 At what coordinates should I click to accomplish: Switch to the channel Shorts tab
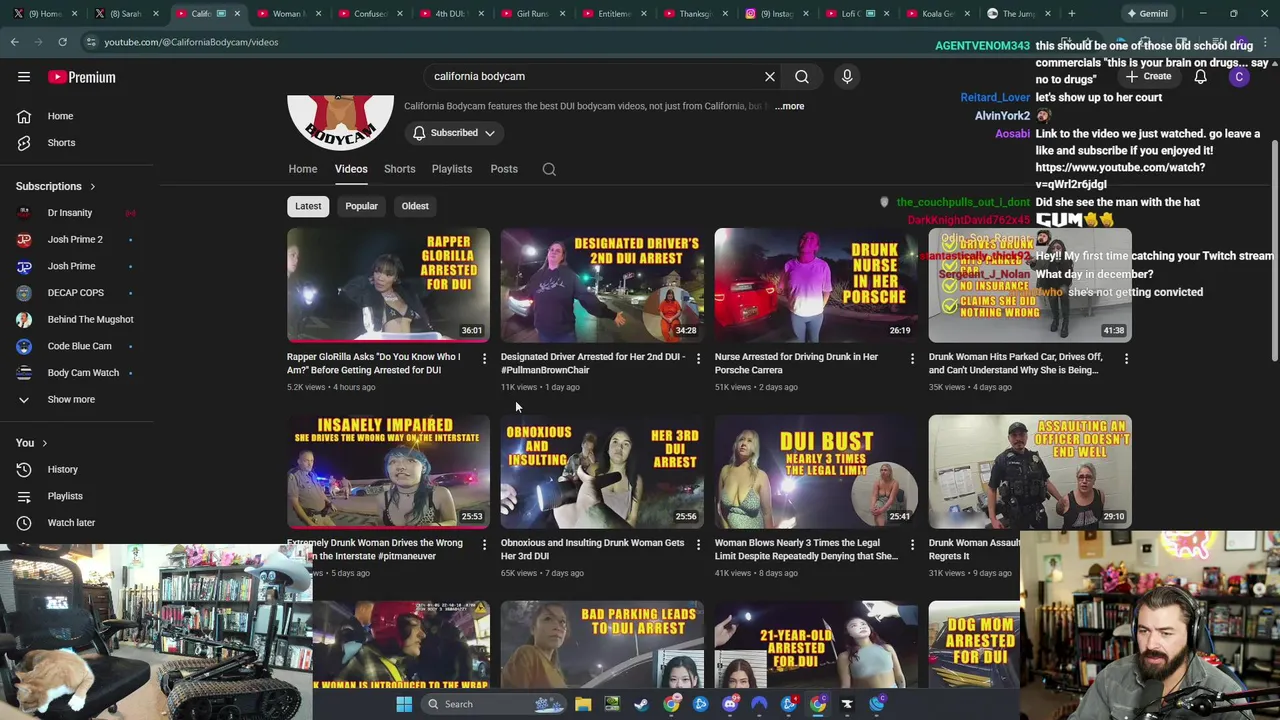pyautogui.click(x=400, y=169)
